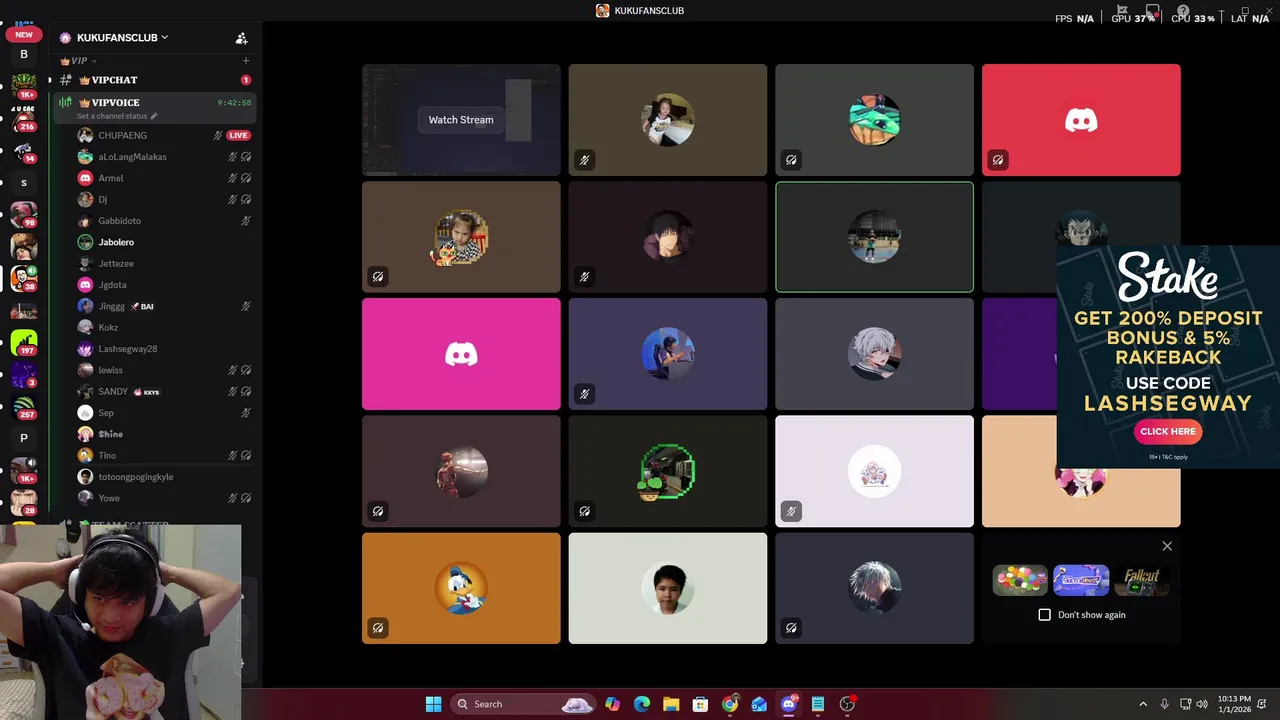The width and height of the screenshot is (1280, 720).
Task: Open Microsoft Store from the taskbar
Action: tap(700, 704)
